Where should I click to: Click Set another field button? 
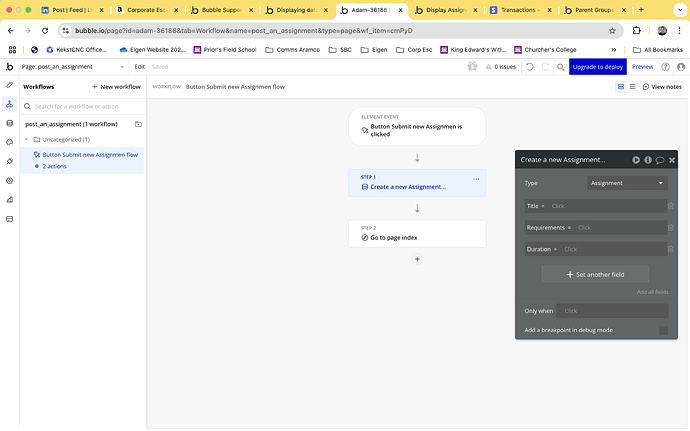595,274
